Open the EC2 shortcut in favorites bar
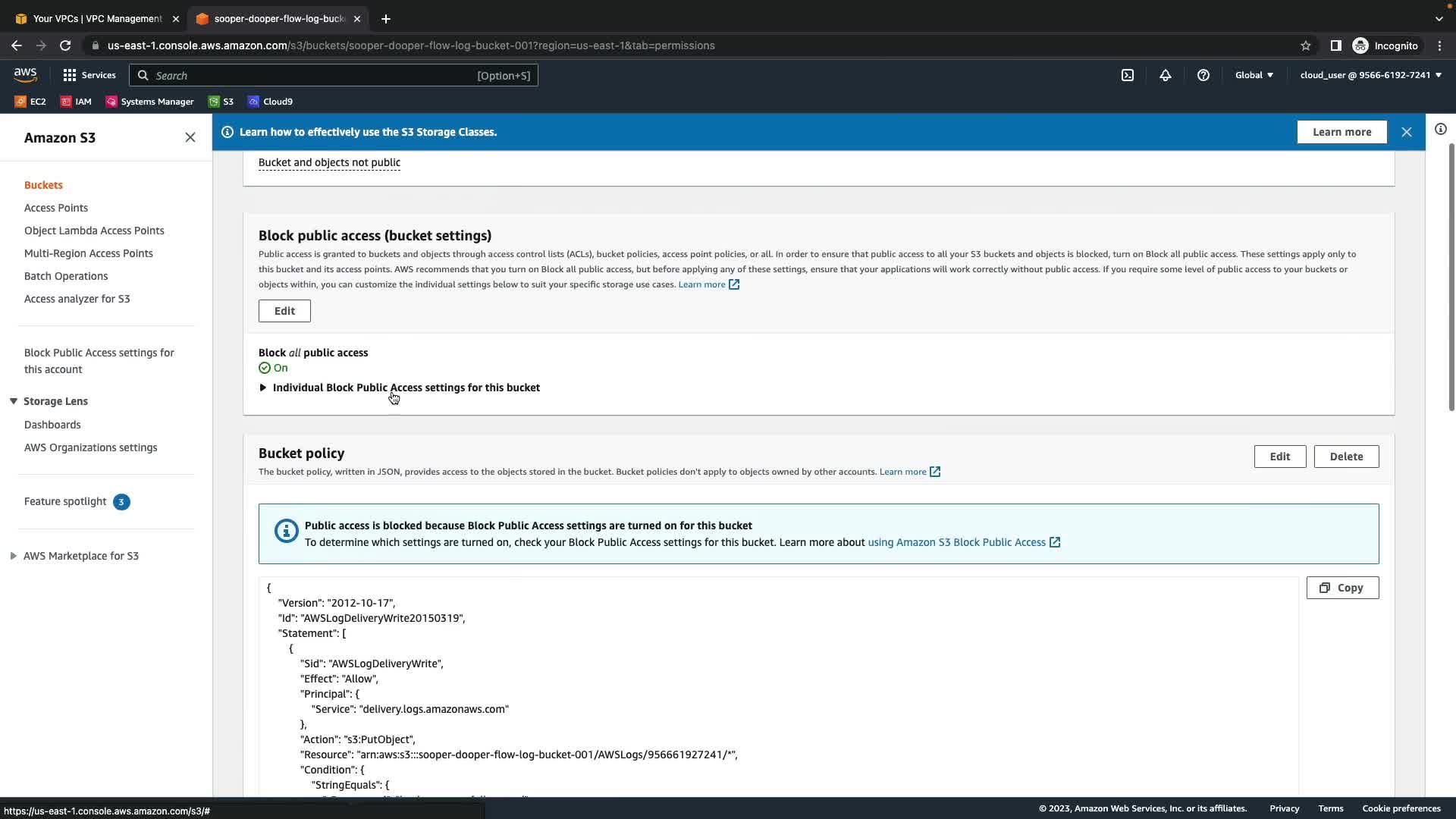This screenshot has width=1456, height=819. coord(30,102)
